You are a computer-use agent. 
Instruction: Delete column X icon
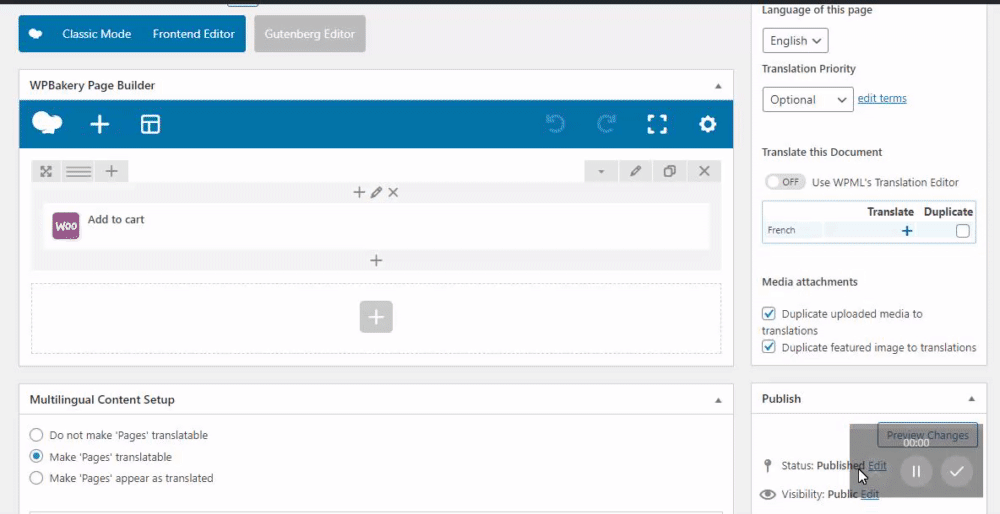393,192
